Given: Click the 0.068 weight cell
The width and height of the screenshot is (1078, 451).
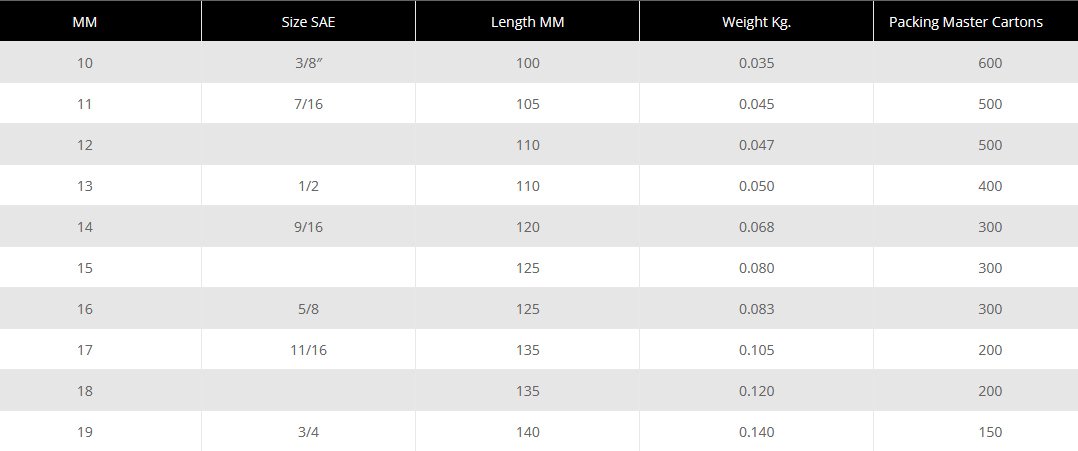Looking at the screenshot, I should (756, 227).
